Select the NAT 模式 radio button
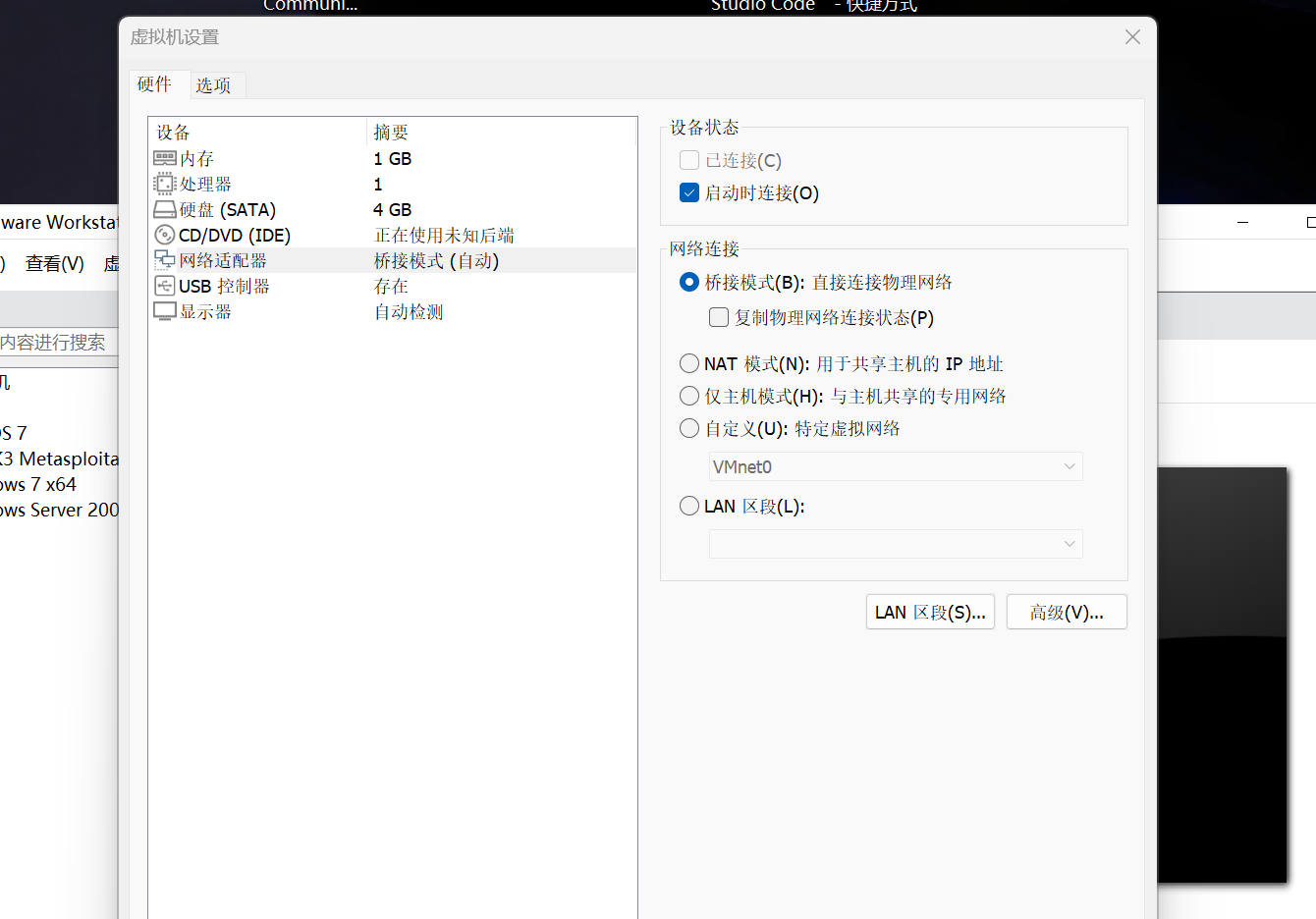The height and width of the screenshot is (919, 1316). point(689,363)
